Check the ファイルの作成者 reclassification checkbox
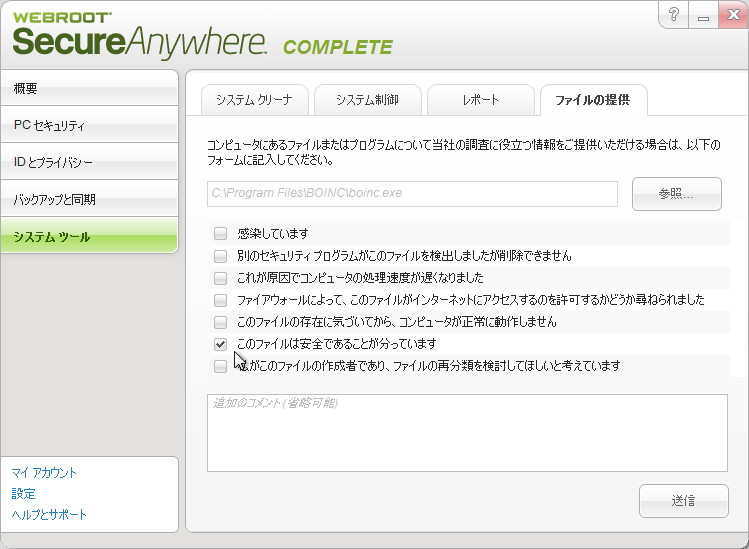 (x=220, y=366)
